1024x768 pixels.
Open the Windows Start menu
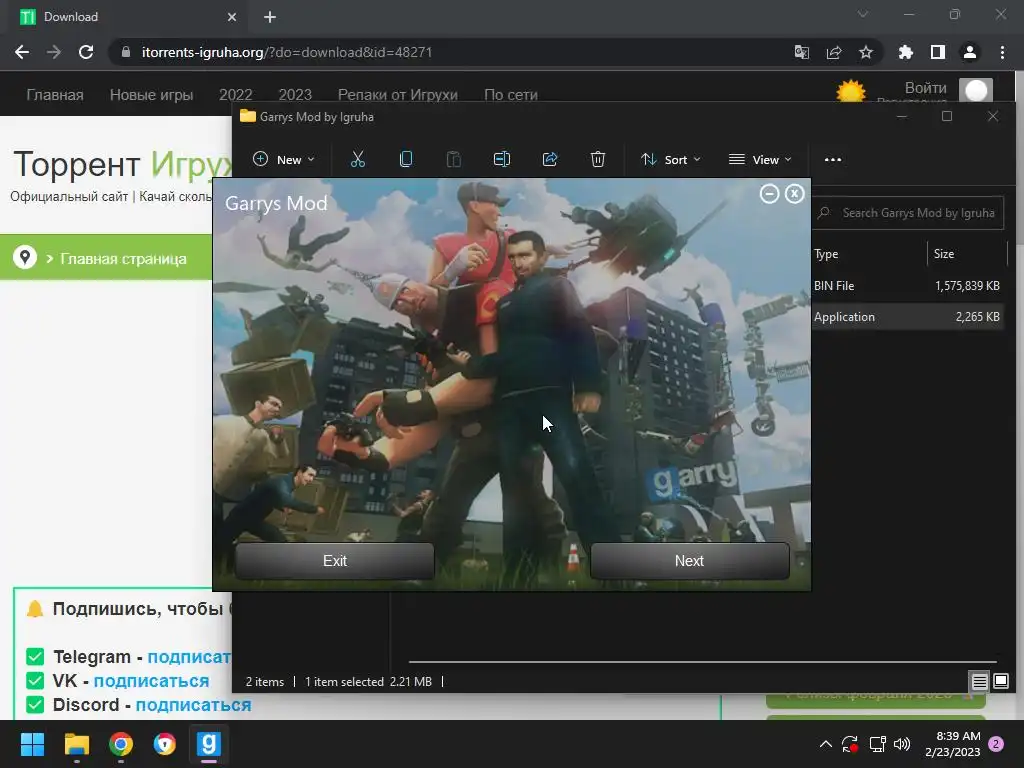pyautogui.click(x=32, y=744)
